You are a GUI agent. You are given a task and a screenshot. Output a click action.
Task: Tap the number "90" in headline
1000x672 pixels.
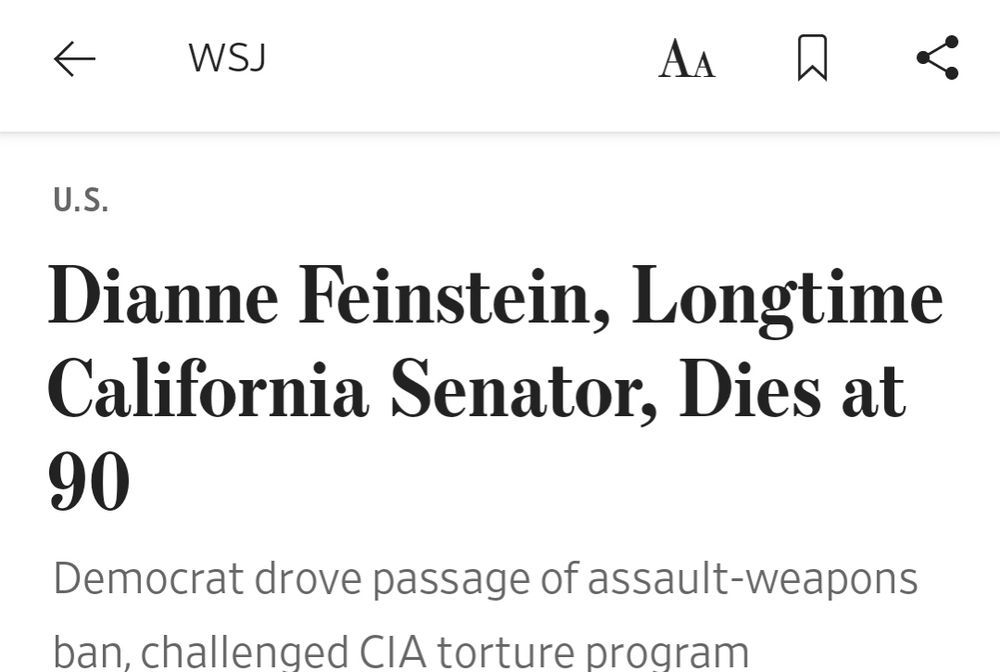pos(89,482)
